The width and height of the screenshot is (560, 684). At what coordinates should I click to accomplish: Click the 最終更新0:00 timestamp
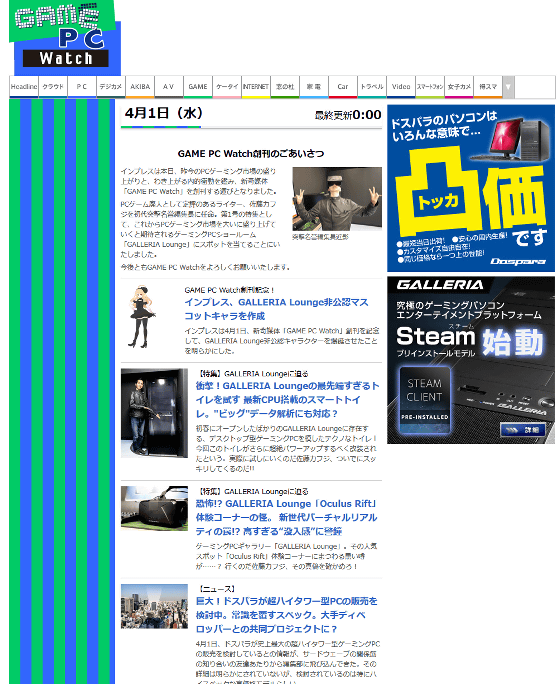pos(348,115)
